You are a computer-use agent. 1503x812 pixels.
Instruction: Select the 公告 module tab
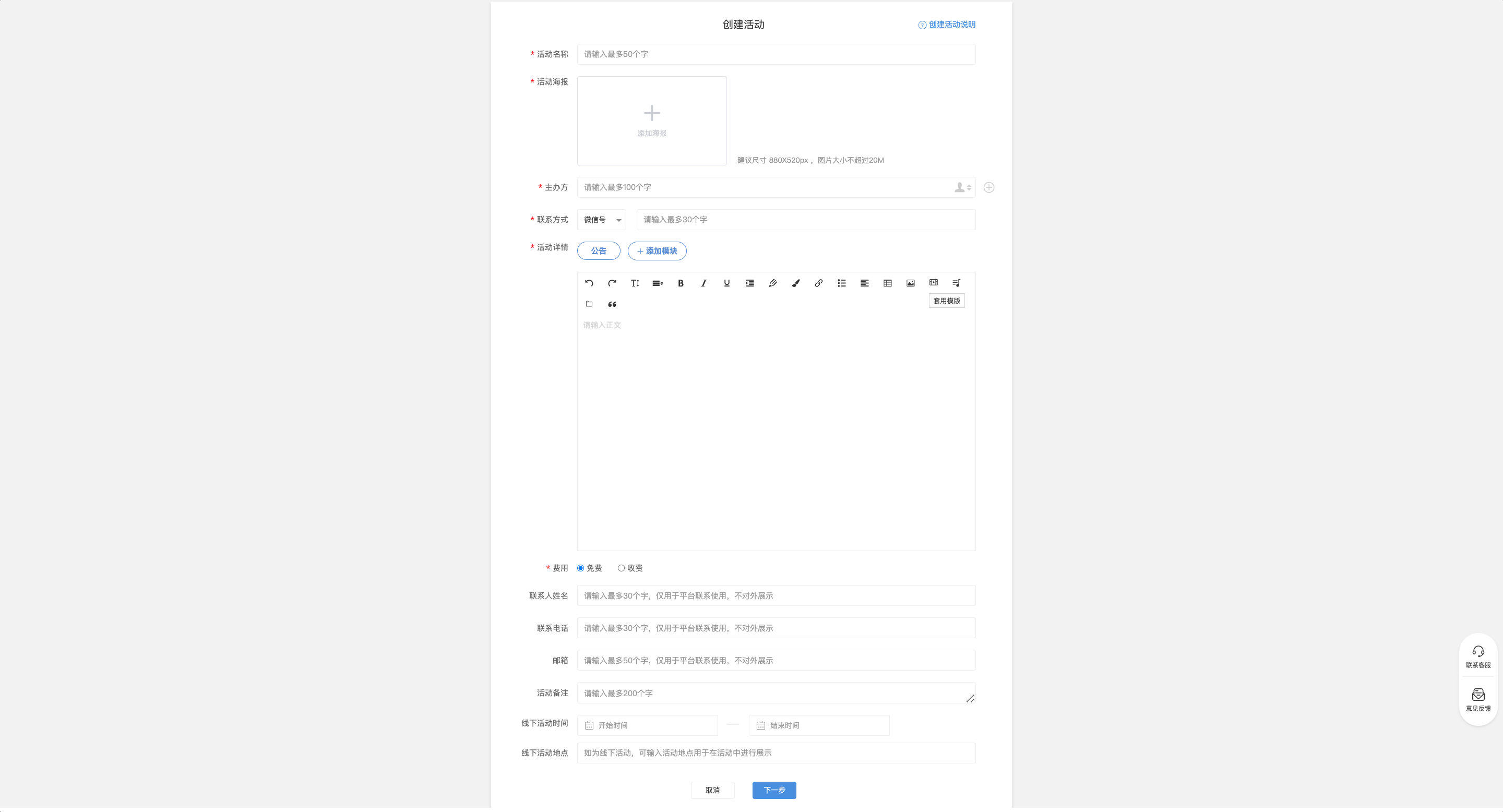click(599, 251)
